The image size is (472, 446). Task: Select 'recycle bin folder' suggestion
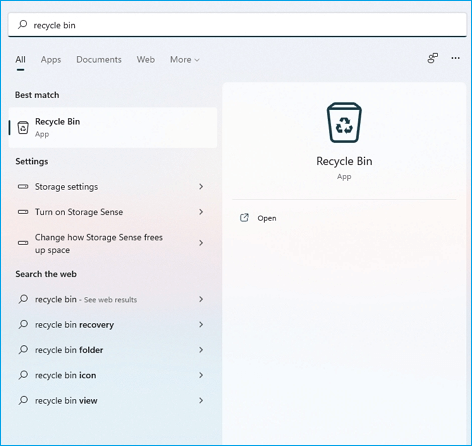pos(113,350)
